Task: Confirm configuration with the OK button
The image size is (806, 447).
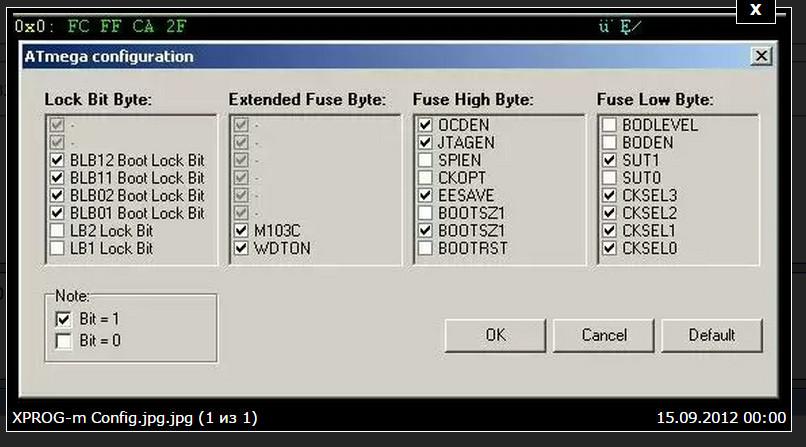Action: click(x=495, y=336)
